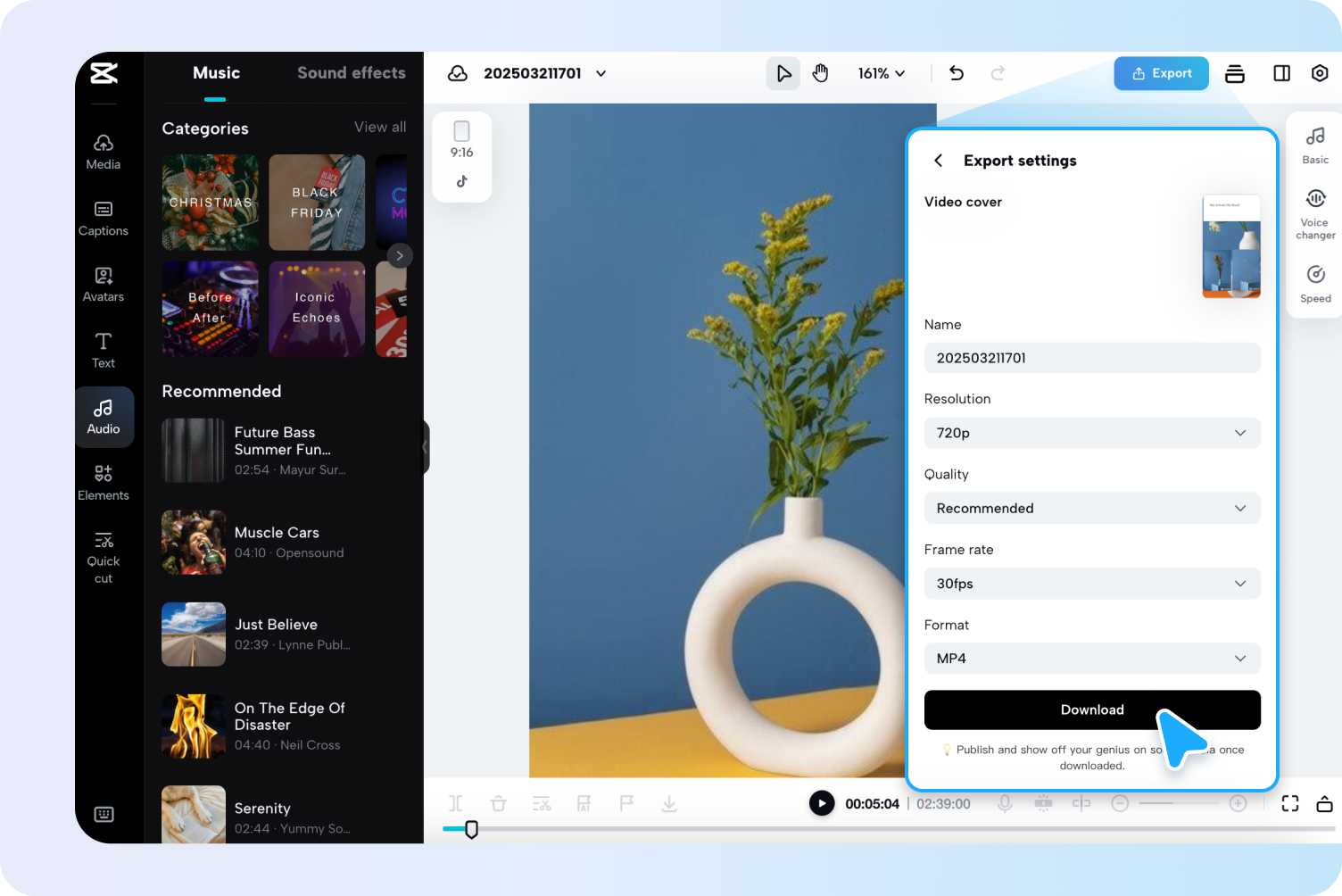Open the Speed panel
This screenshot has height=896, width=1342.
(x=1315, y=284)
